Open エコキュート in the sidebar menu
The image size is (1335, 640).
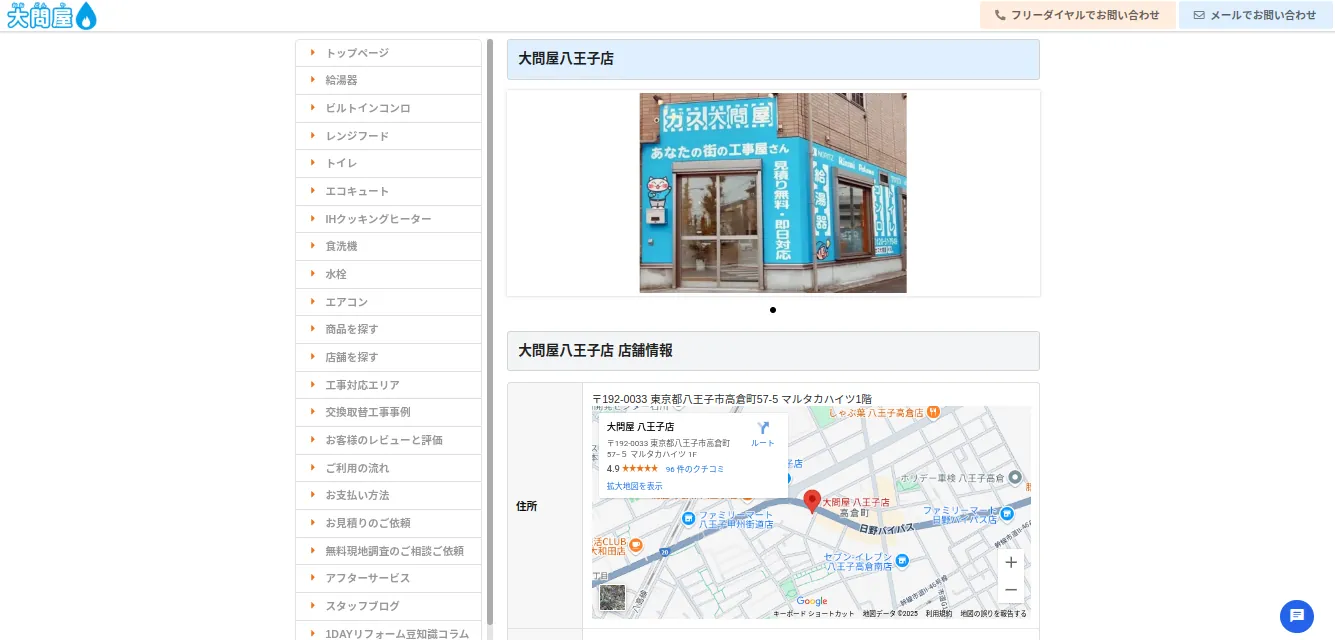(x=388, y=191)
